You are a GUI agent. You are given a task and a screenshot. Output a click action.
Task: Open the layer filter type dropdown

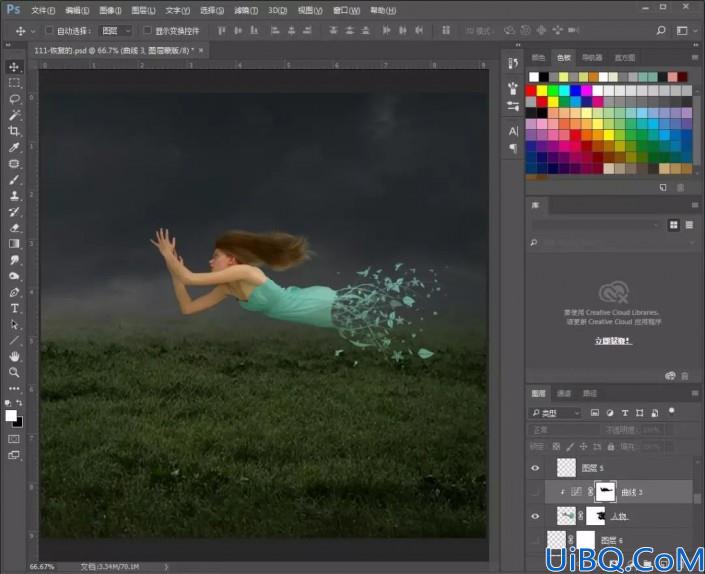[555, 413]
